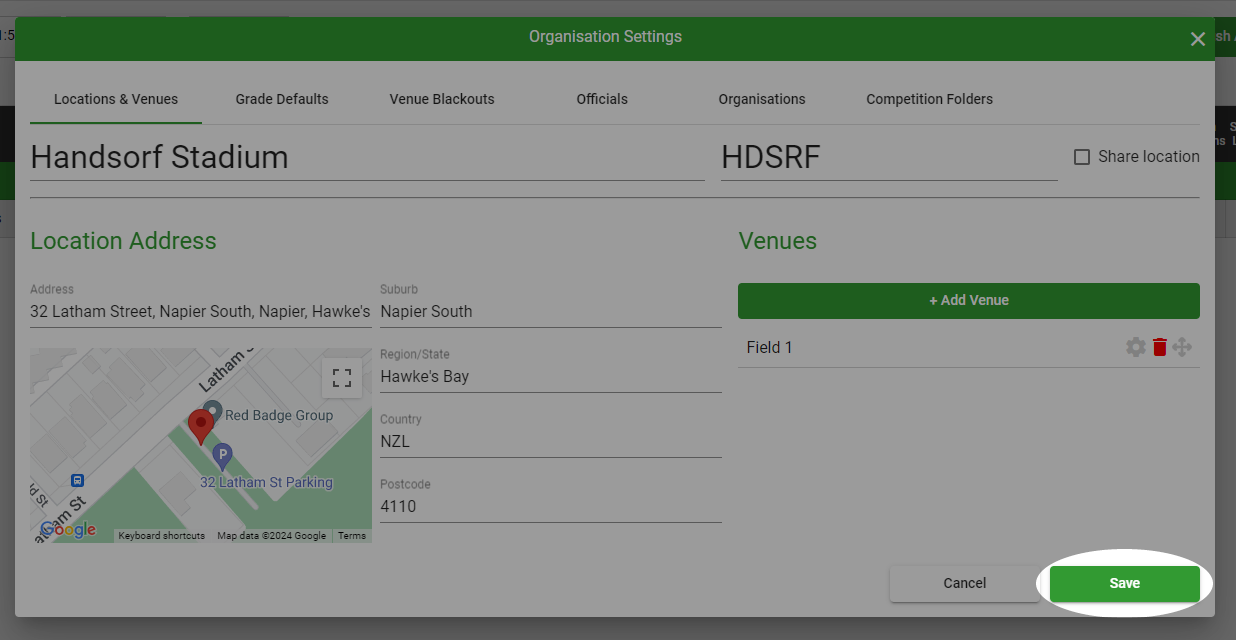This screenshot has height=640, width=1236.
Task: Open the Organisations tab
Action: [762, 99]
